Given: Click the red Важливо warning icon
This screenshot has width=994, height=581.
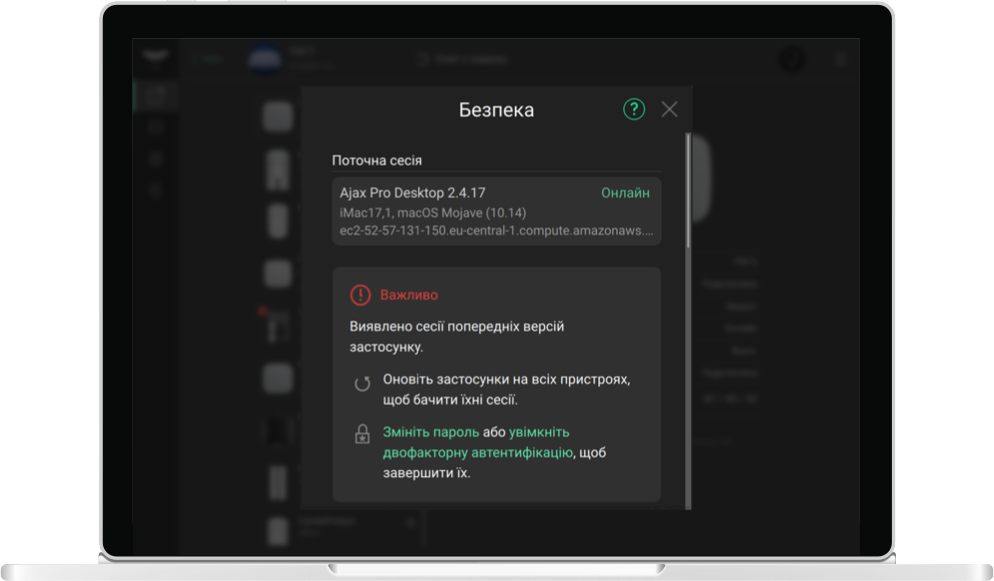Looking at the screenshot, I should (x=360, y=295).
